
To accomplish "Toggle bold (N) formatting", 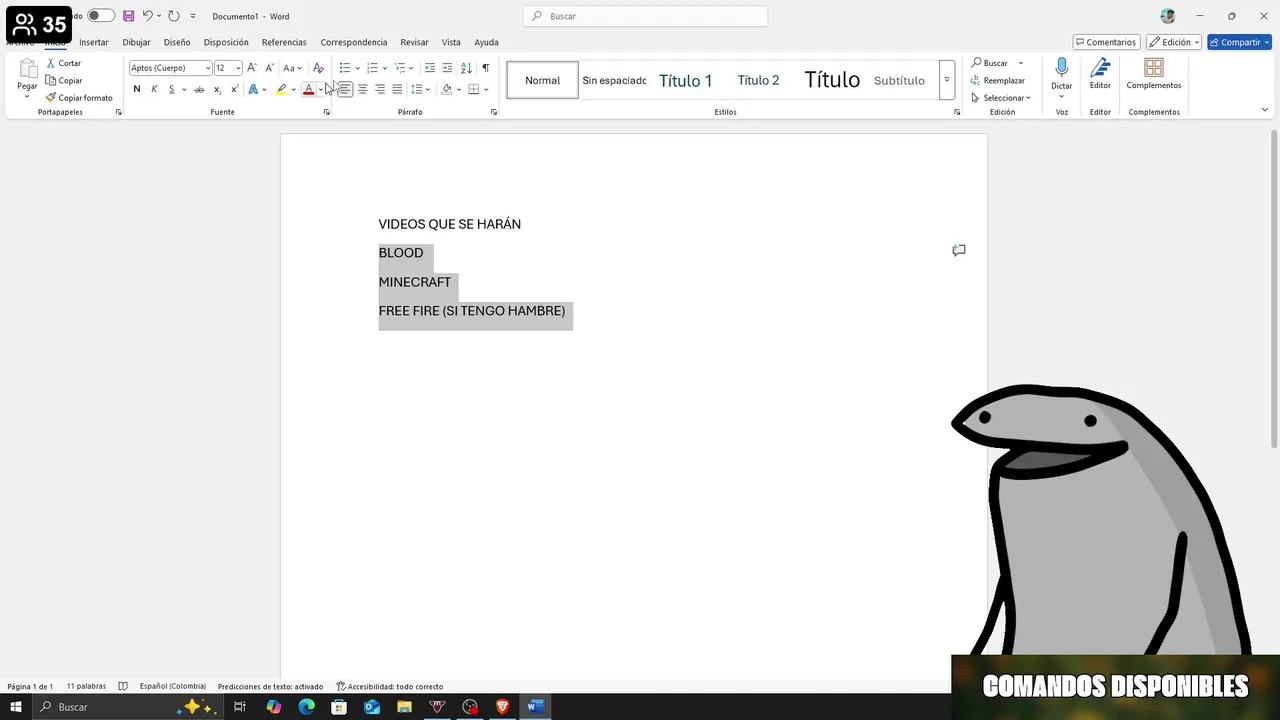I will click(x=137, y=89).
